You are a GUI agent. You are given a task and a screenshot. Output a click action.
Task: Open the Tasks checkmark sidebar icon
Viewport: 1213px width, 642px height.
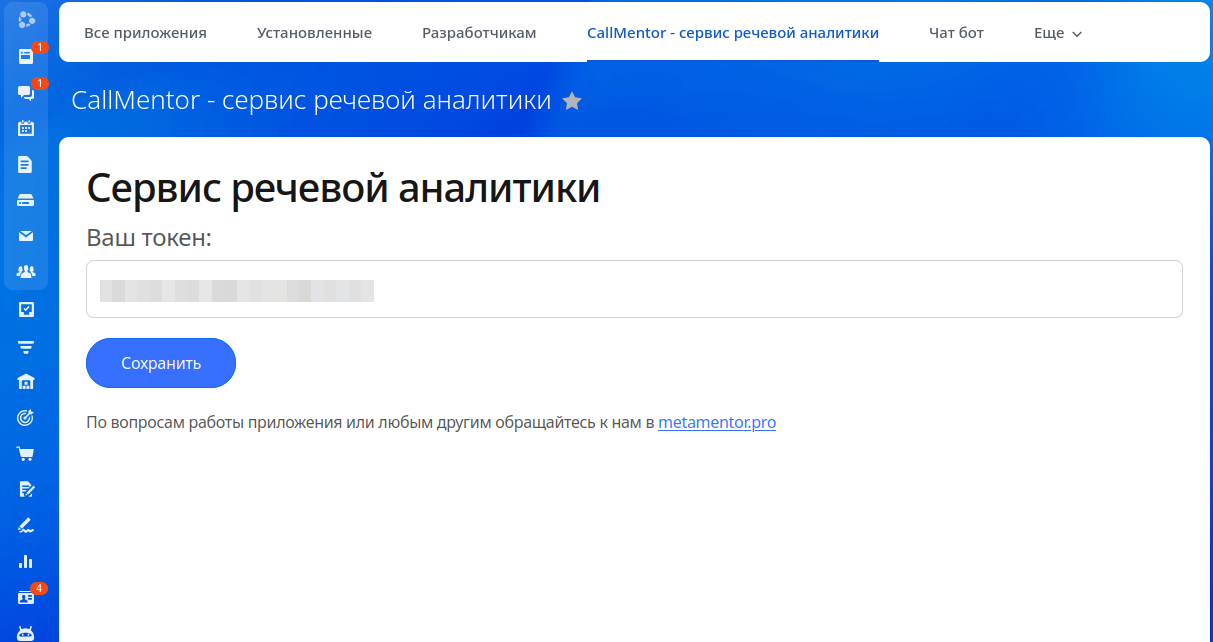(x=26, y=309)
